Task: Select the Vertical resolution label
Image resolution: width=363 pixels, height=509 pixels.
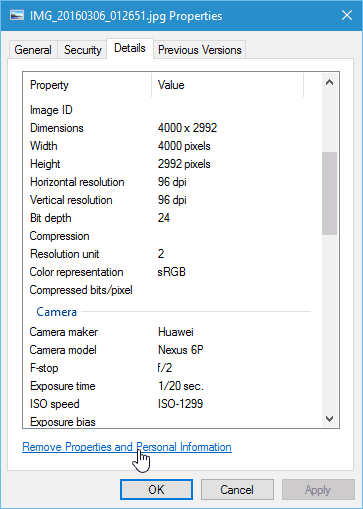Action: click(x=71, y=200)
